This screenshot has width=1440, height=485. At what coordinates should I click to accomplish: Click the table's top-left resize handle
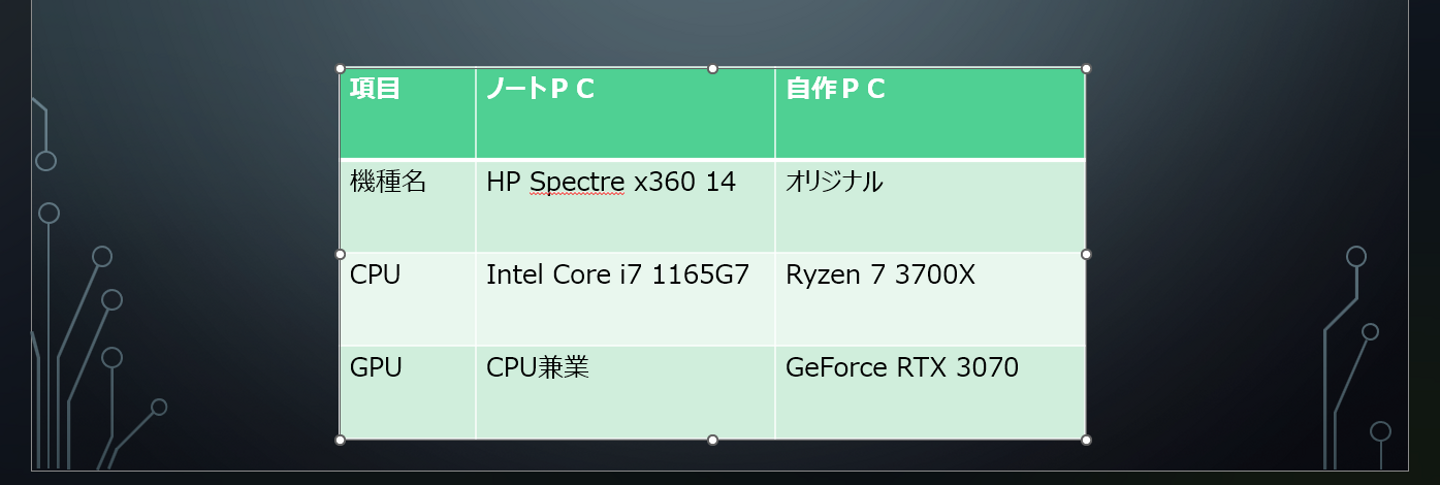click(340, 69)
